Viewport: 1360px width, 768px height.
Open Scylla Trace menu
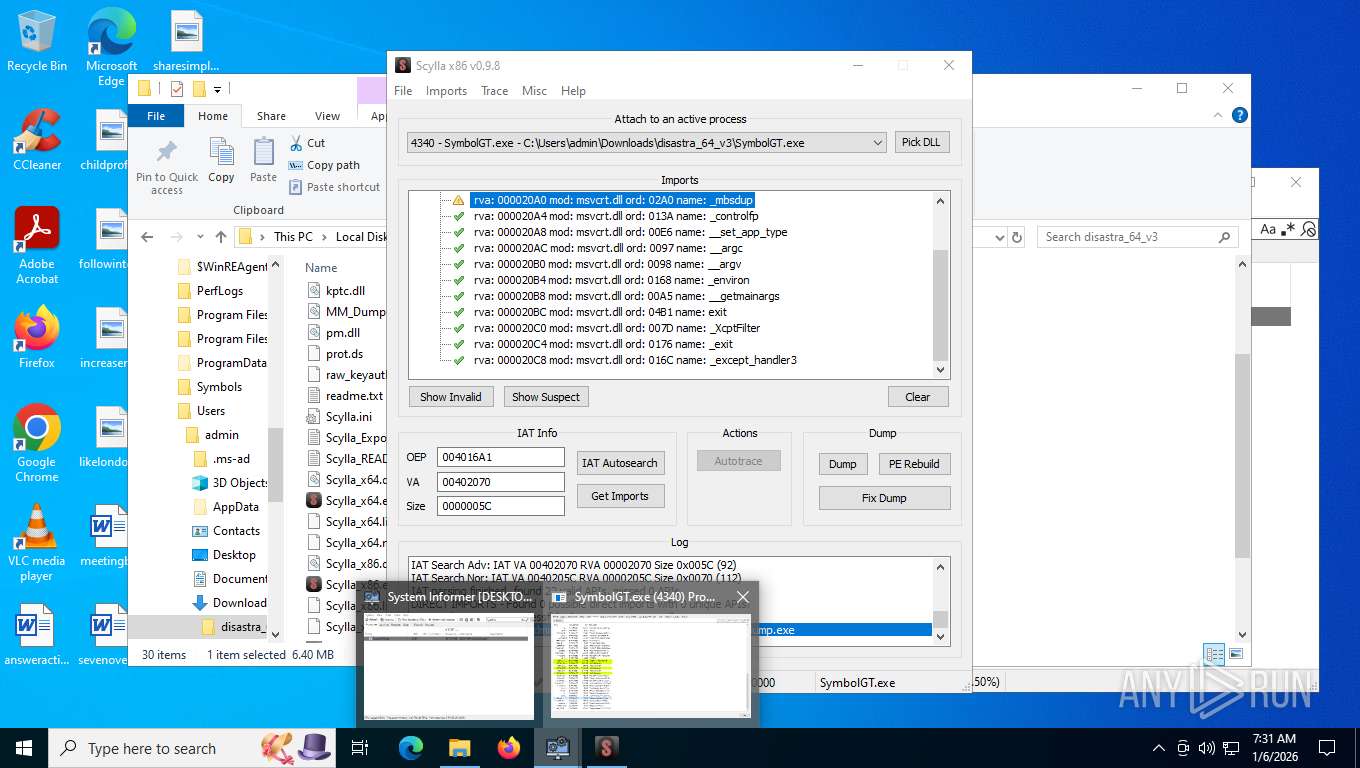pyautogui.click(x=494, y=90)
